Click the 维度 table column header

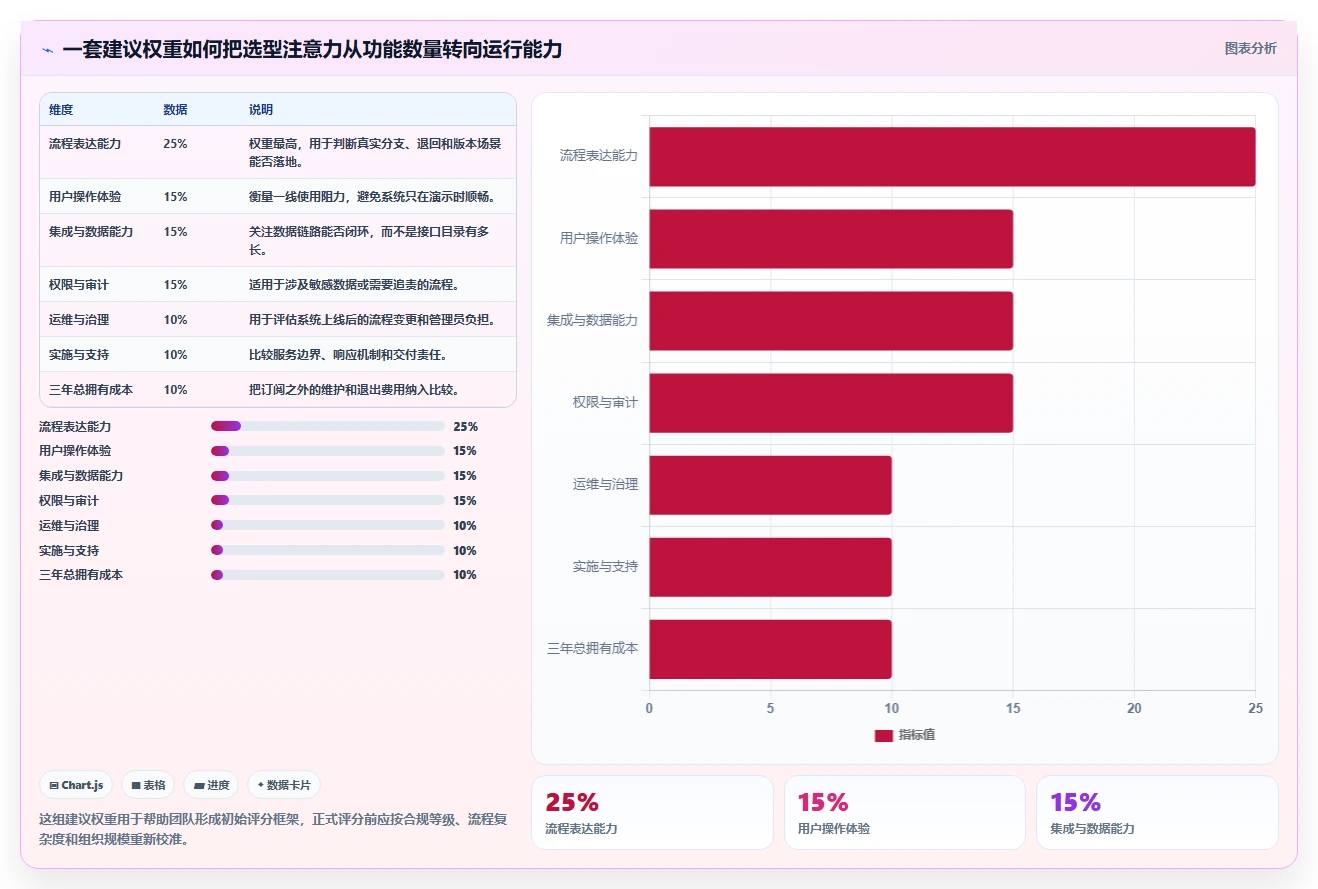[x=61, y=109]
